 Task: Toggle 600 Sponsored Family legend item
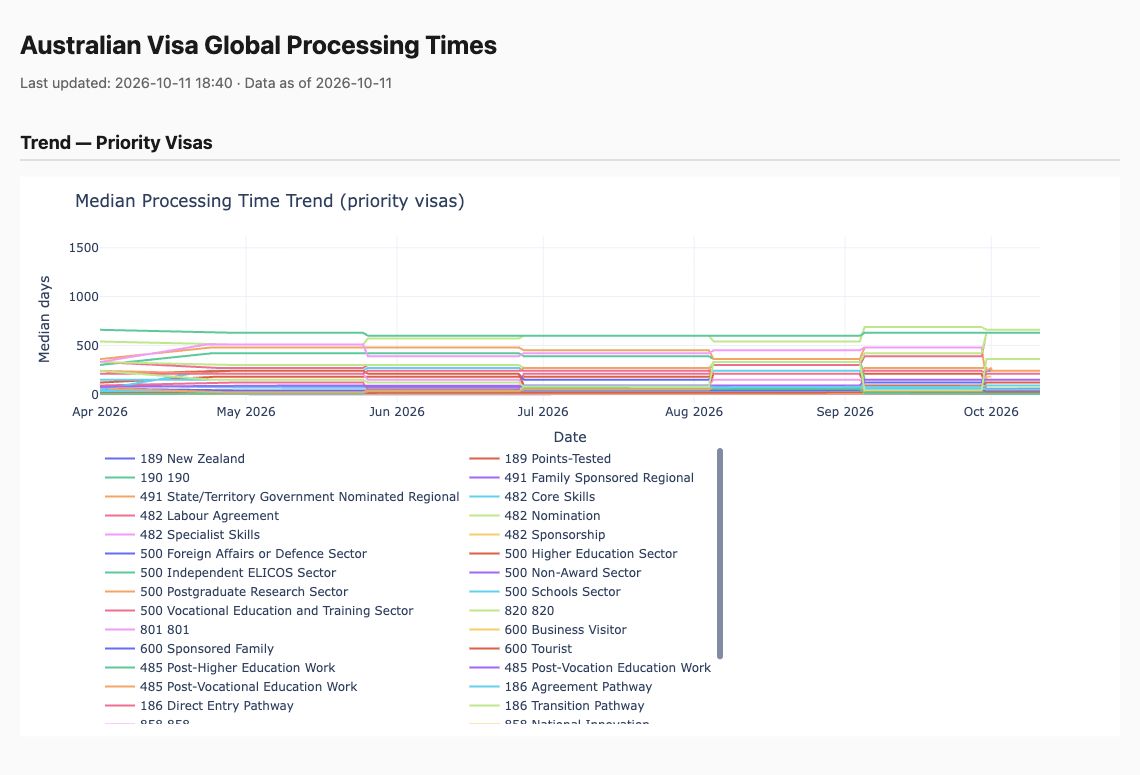(189, 648)
